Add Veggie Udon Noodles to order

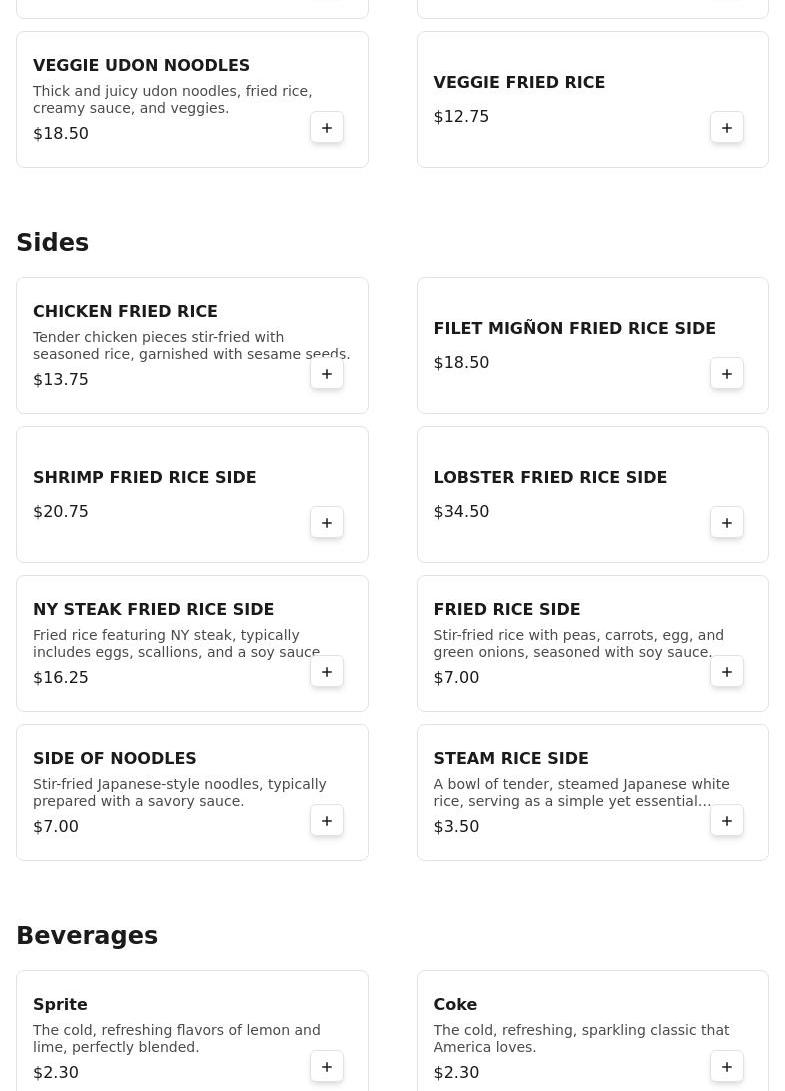[326, 127]
